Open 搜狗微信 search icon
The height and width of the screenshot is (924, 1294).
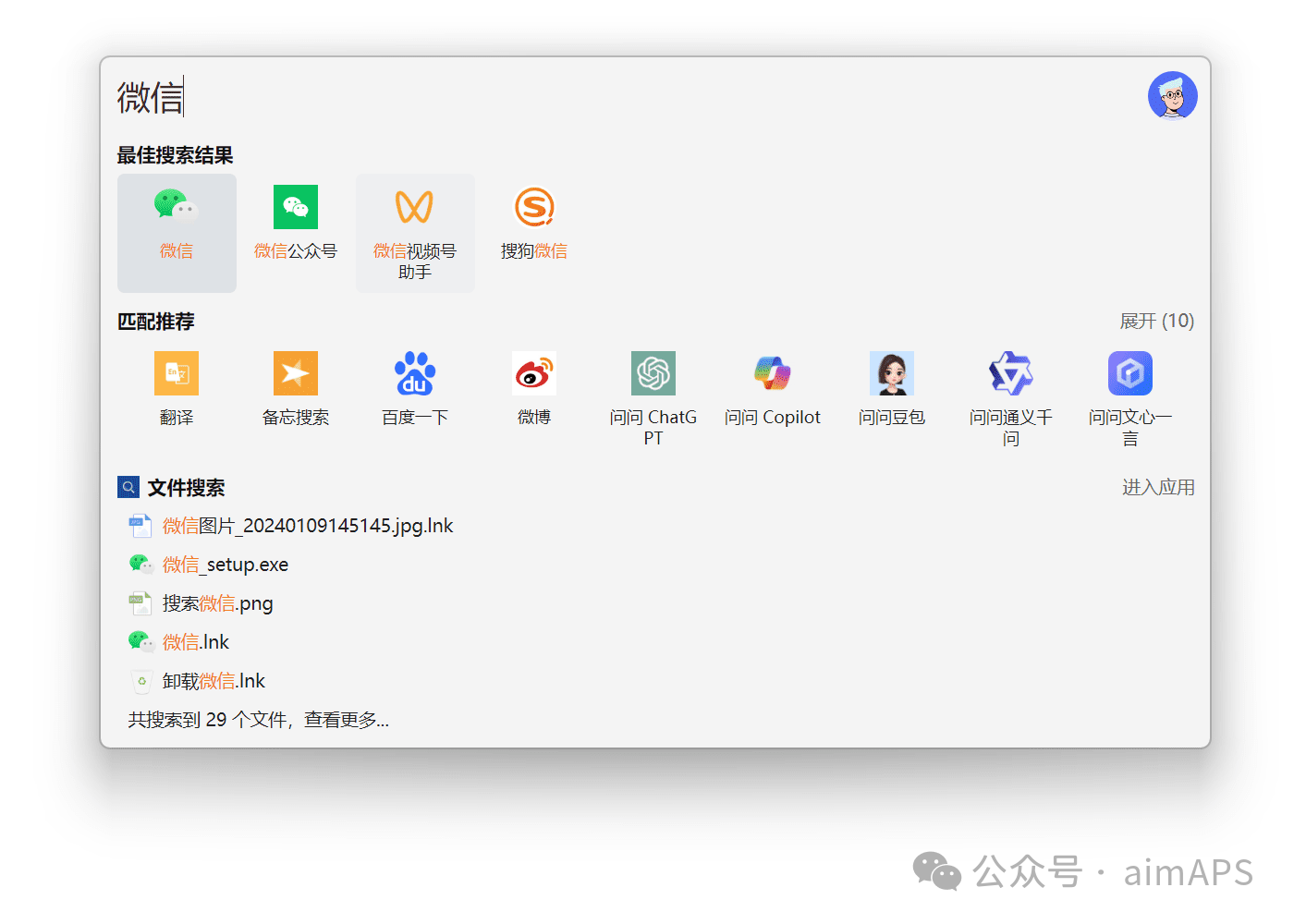pyautogui.click(x=534, y=208)
